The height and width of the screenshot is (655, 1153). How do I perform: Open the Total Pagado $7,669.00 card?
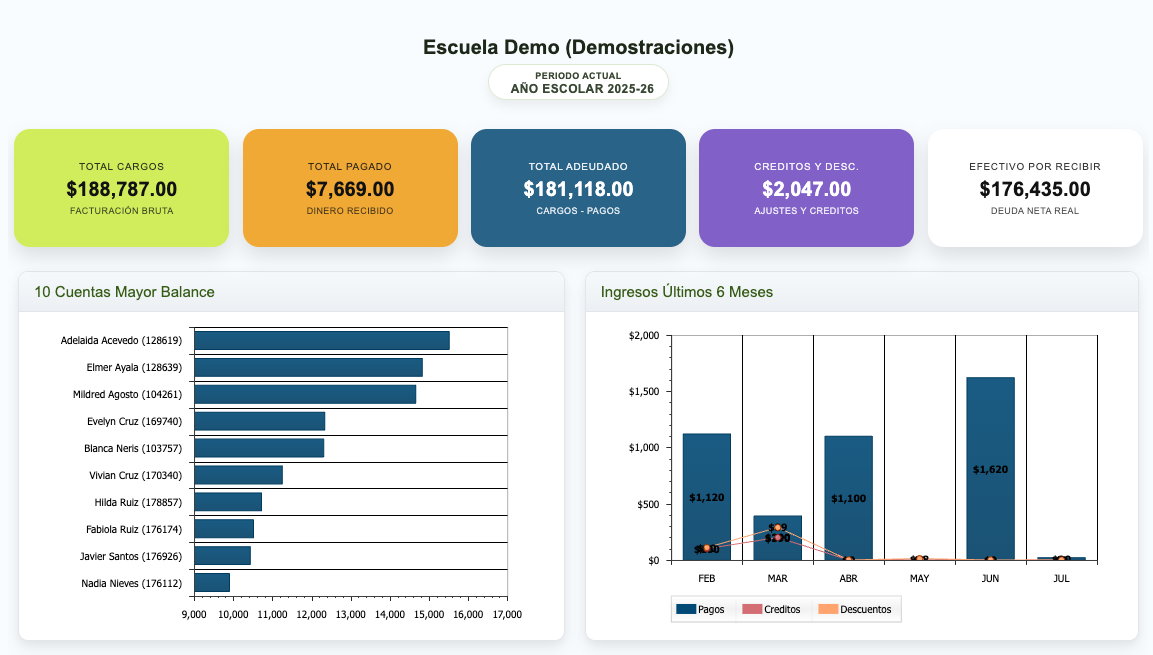[x=350, y=188]
